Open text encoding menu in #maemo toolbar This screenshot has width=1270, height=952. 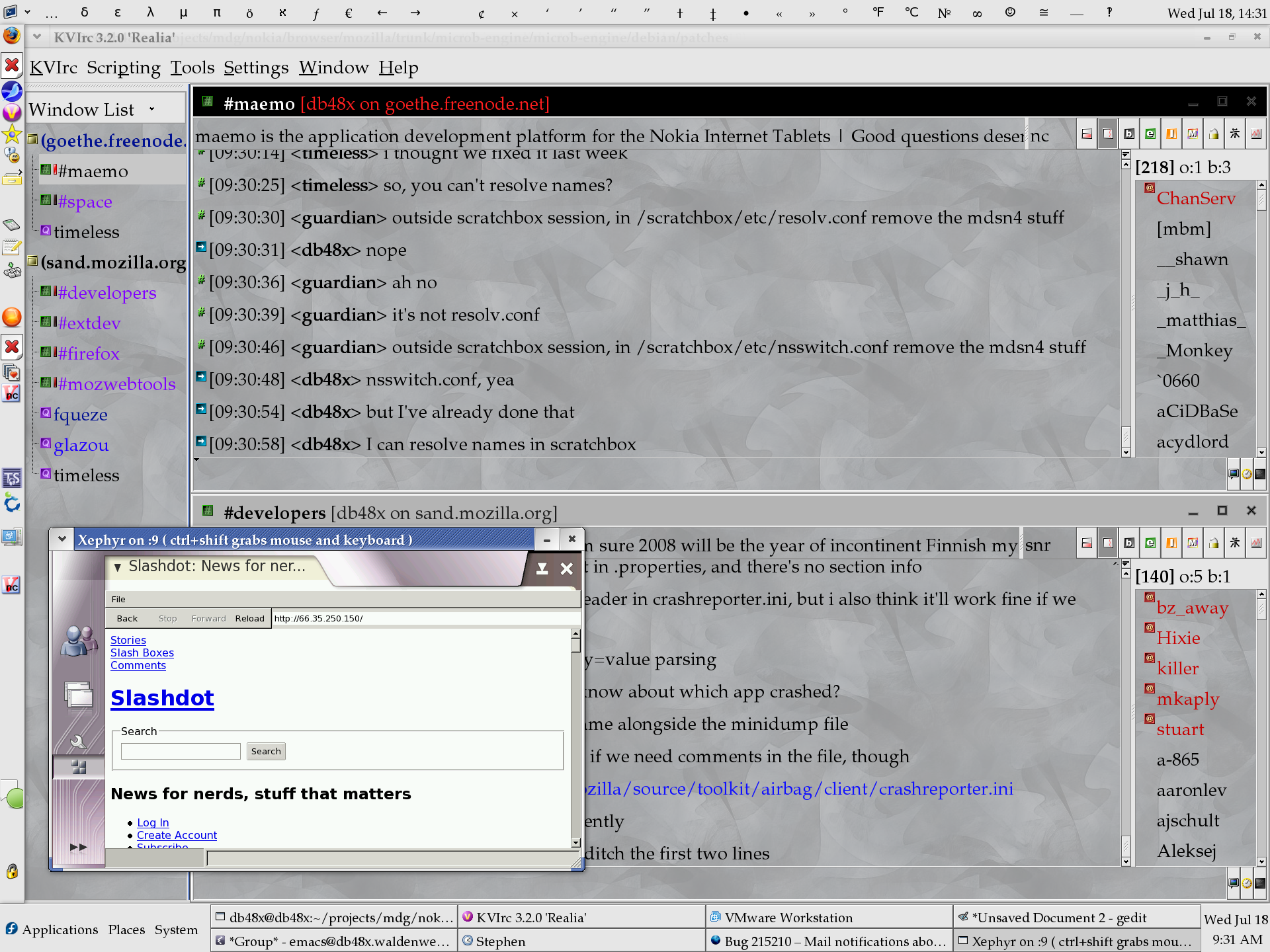1235,134
